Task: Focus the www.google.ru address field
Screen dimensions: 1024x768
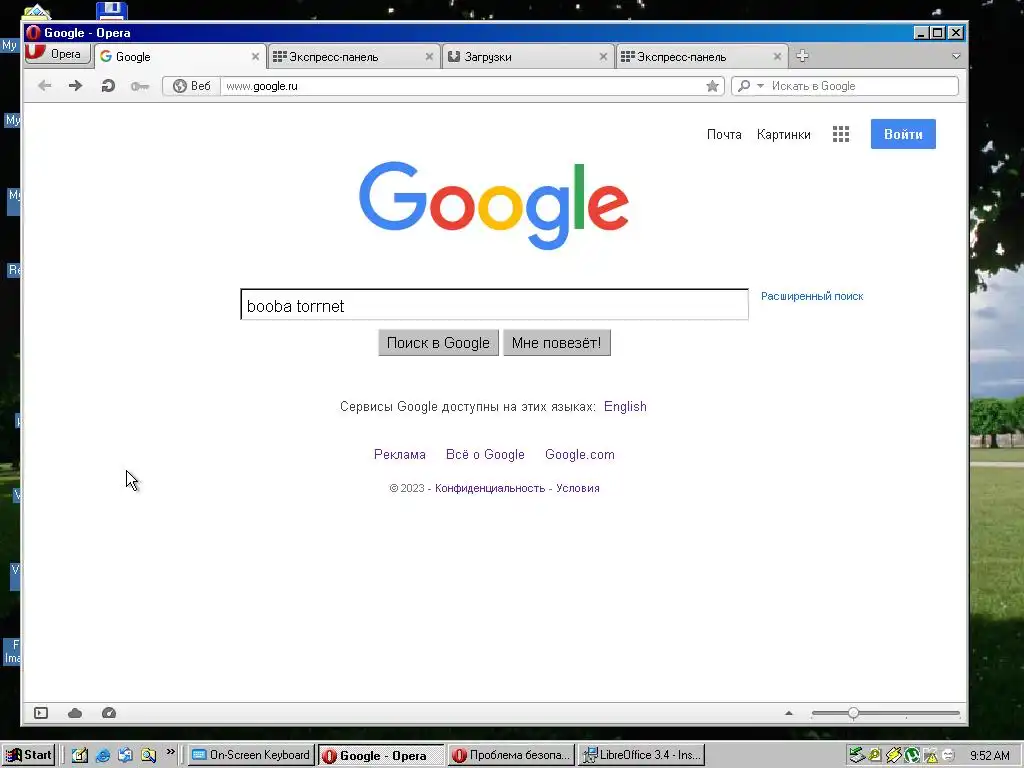Action: tap(460, 86)
